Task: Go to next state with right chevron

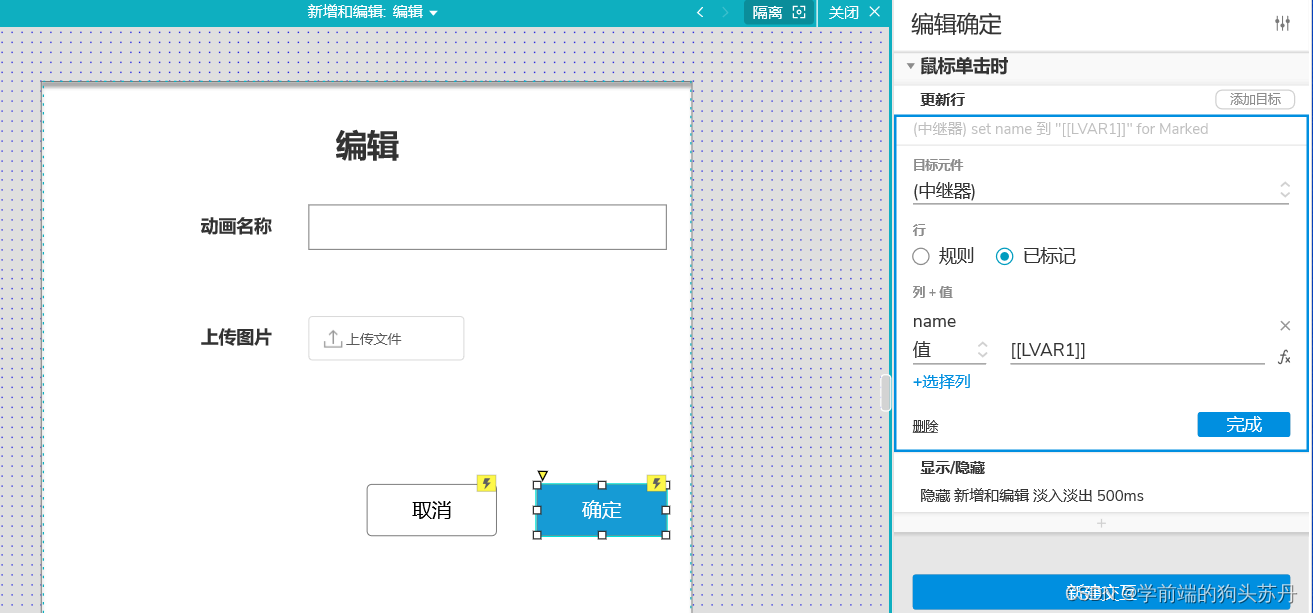Action: pyautogui.click(x=726, y=12)
